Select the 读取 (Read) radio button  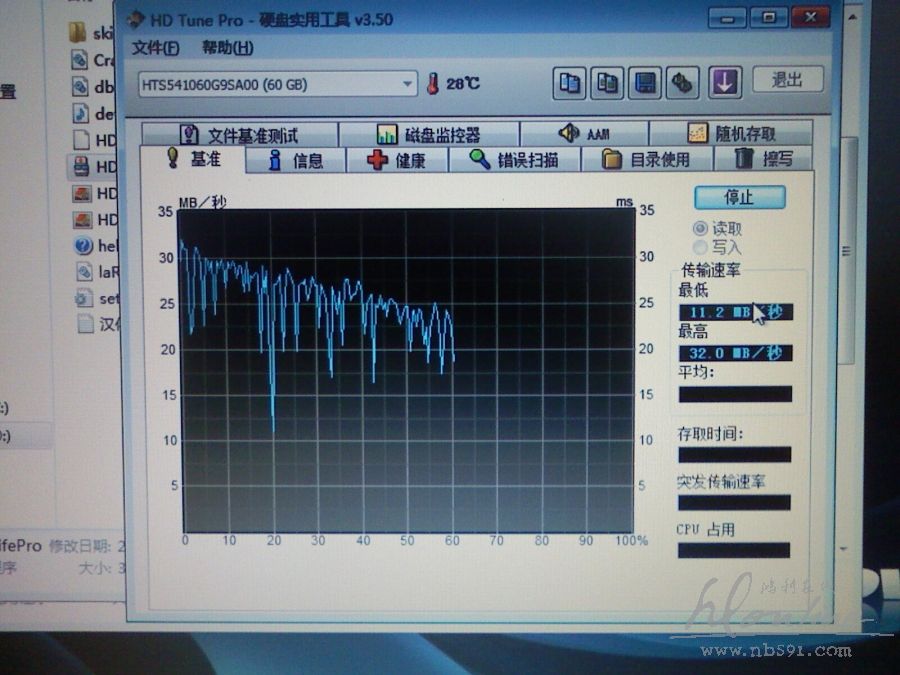pyautogui.click(x=700, y=229)
